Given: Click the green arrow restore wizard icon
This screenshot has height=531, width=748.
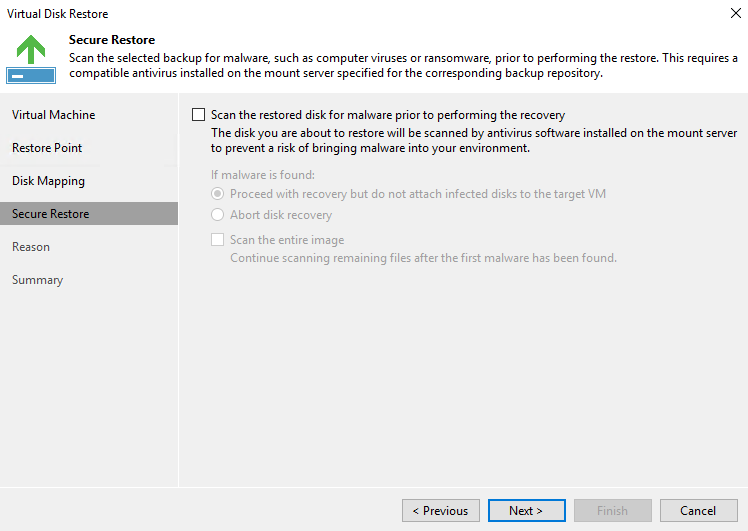Looking at the screenshot, I should pyautogui.click(x=31, y=59).
